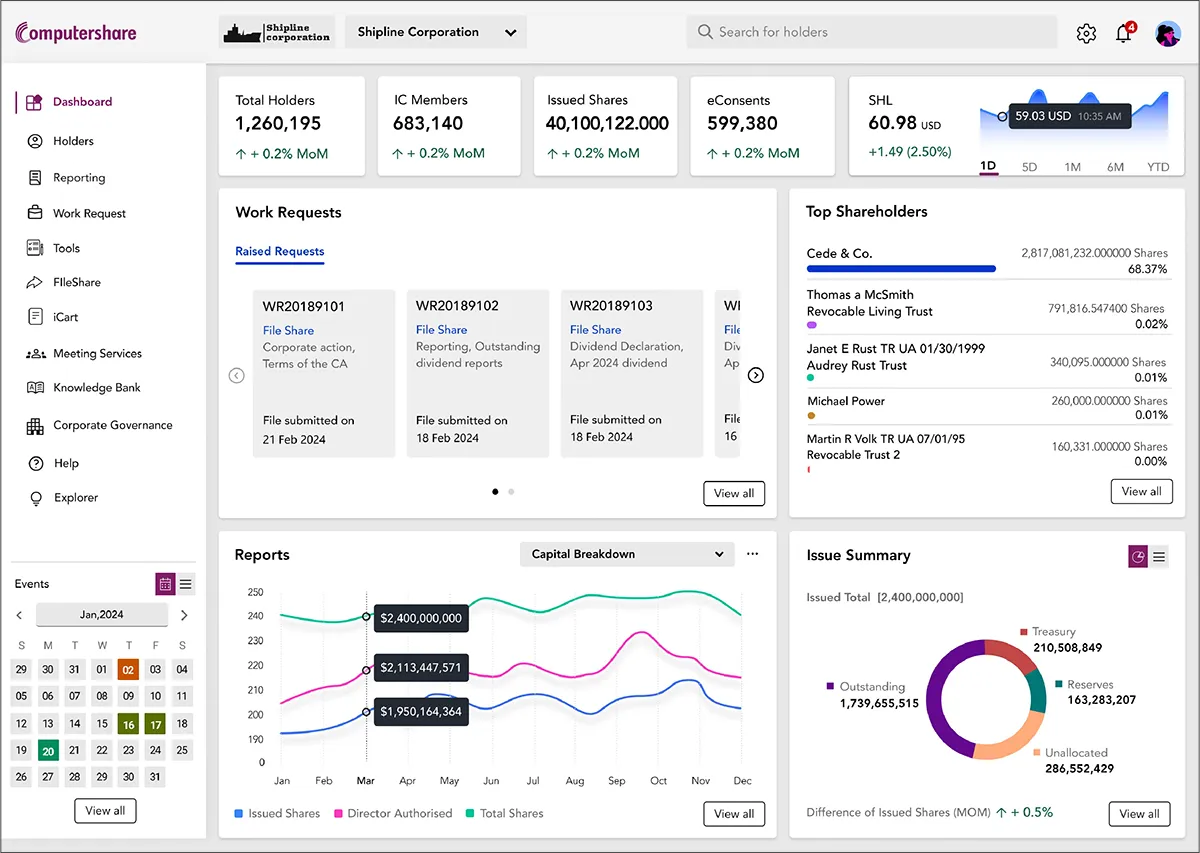This screenshot has height=853, width=1200.
Task: Open more options for the Reports panel
Action: (x=752, y=553)
